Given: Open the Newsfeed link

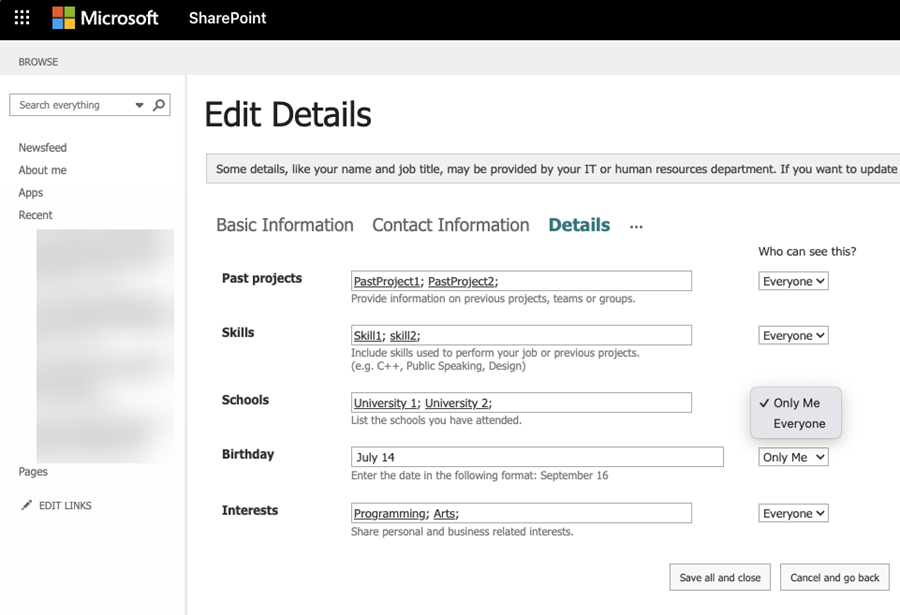Looking at the screenshot, I should (42, 147).
